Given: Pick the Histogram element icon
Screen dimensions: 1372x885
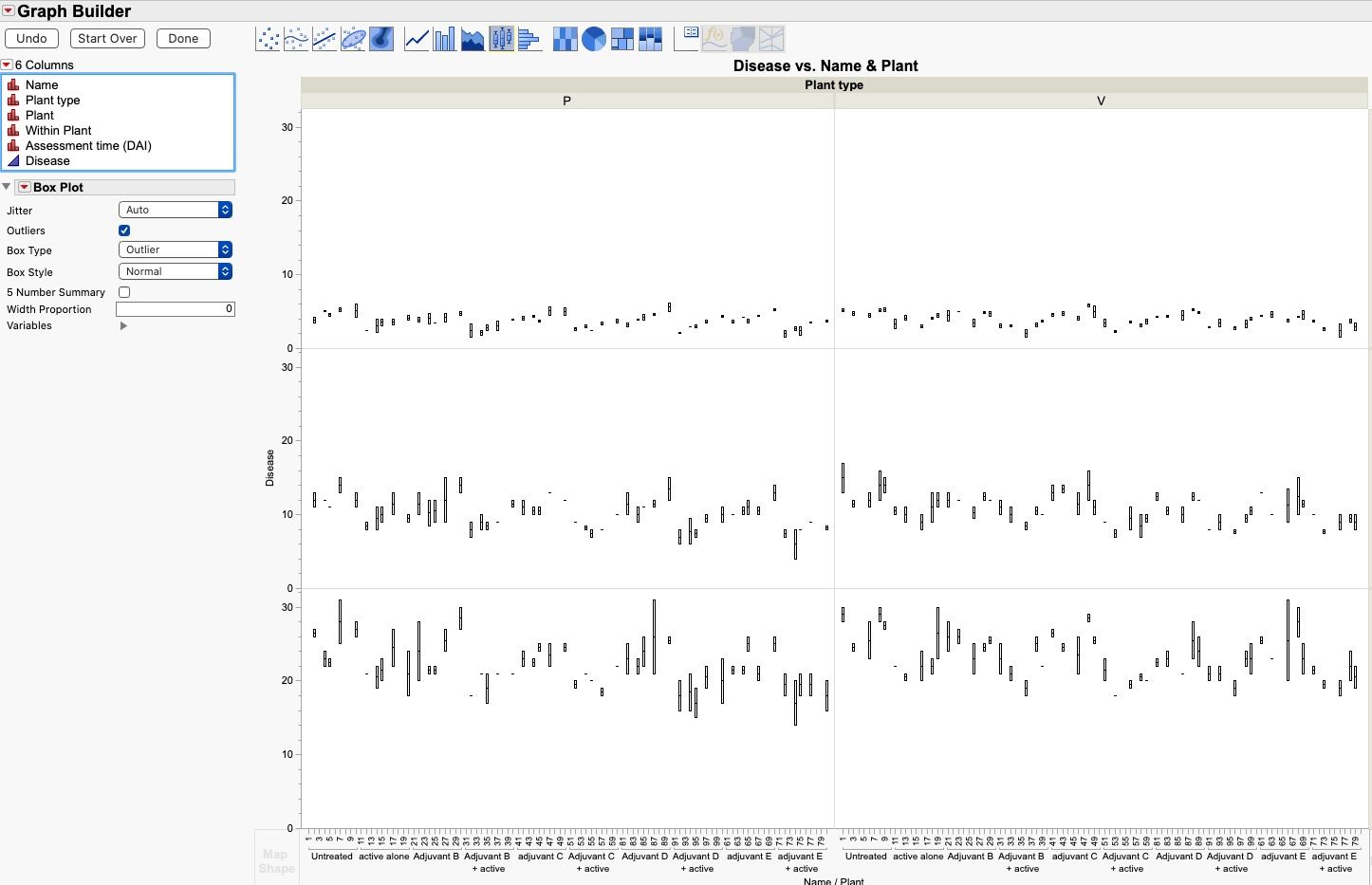Looking at the screenshot, I should pyautogui.click(x=529, y=38).
